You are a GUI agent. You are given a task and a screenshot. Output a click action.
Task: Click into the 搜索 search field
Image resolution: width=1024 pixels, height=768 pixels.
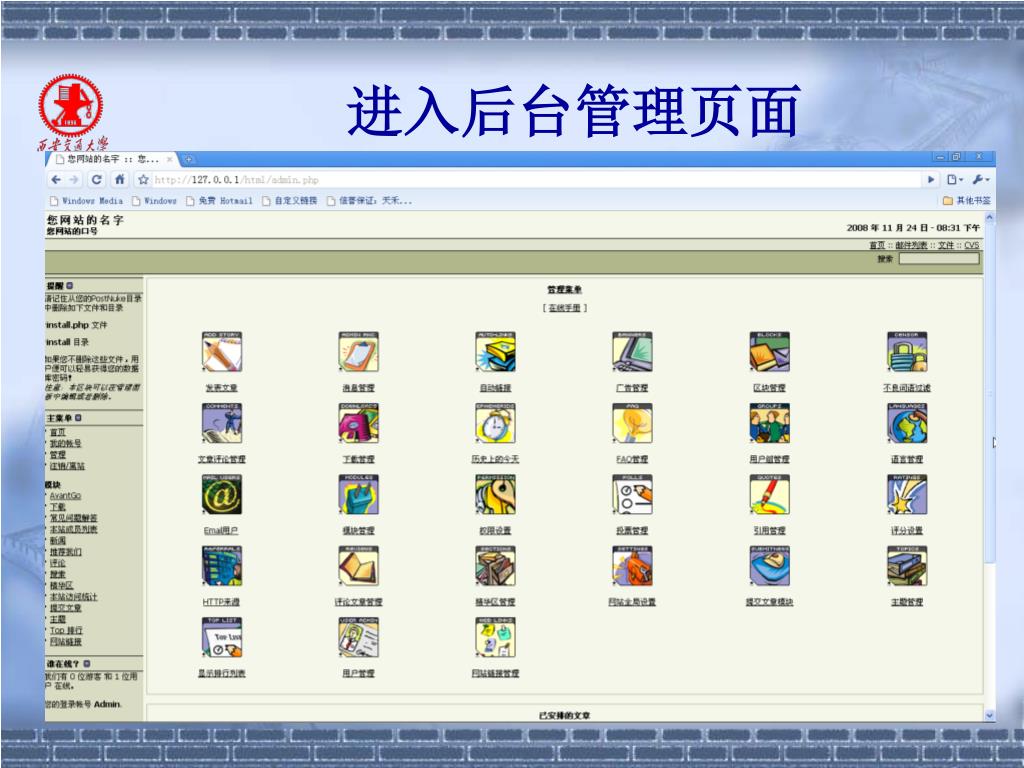tap(939, 259)
